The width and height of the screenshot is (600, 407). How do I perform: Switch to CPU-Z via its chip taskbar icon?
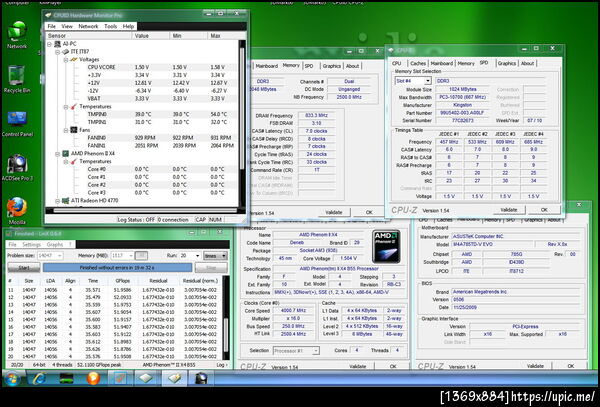tap(146, 379)
